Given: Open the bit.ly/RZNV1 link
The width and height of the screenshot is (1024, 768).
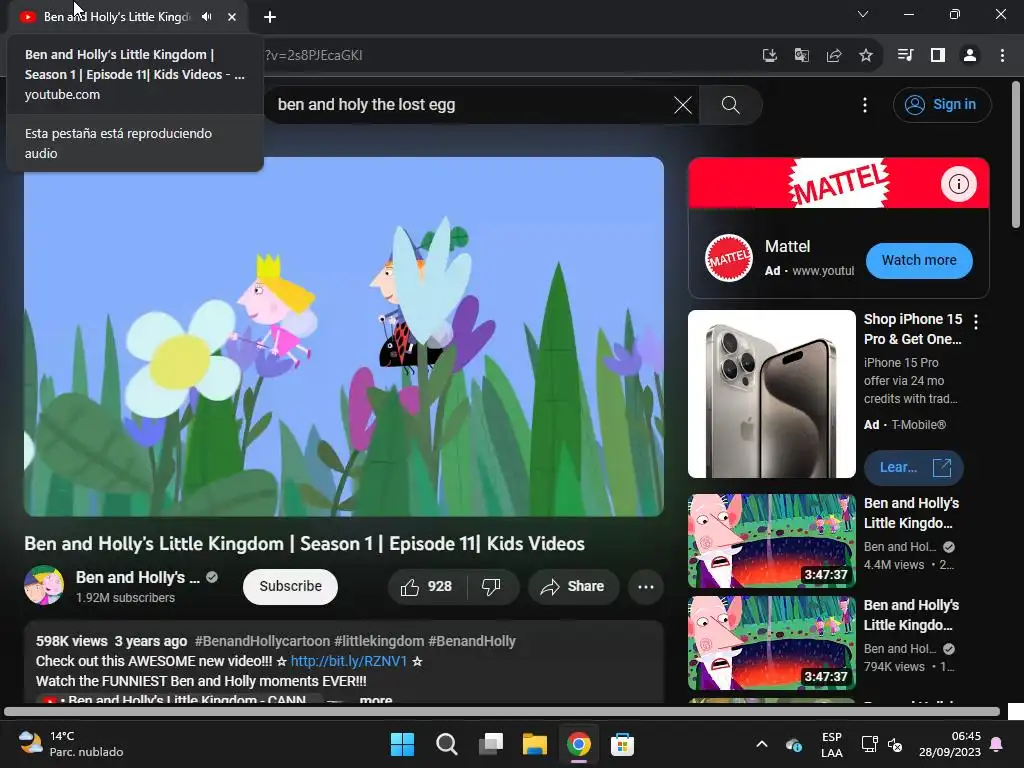Looking at the screenshot, I should [x=348, y=662].
